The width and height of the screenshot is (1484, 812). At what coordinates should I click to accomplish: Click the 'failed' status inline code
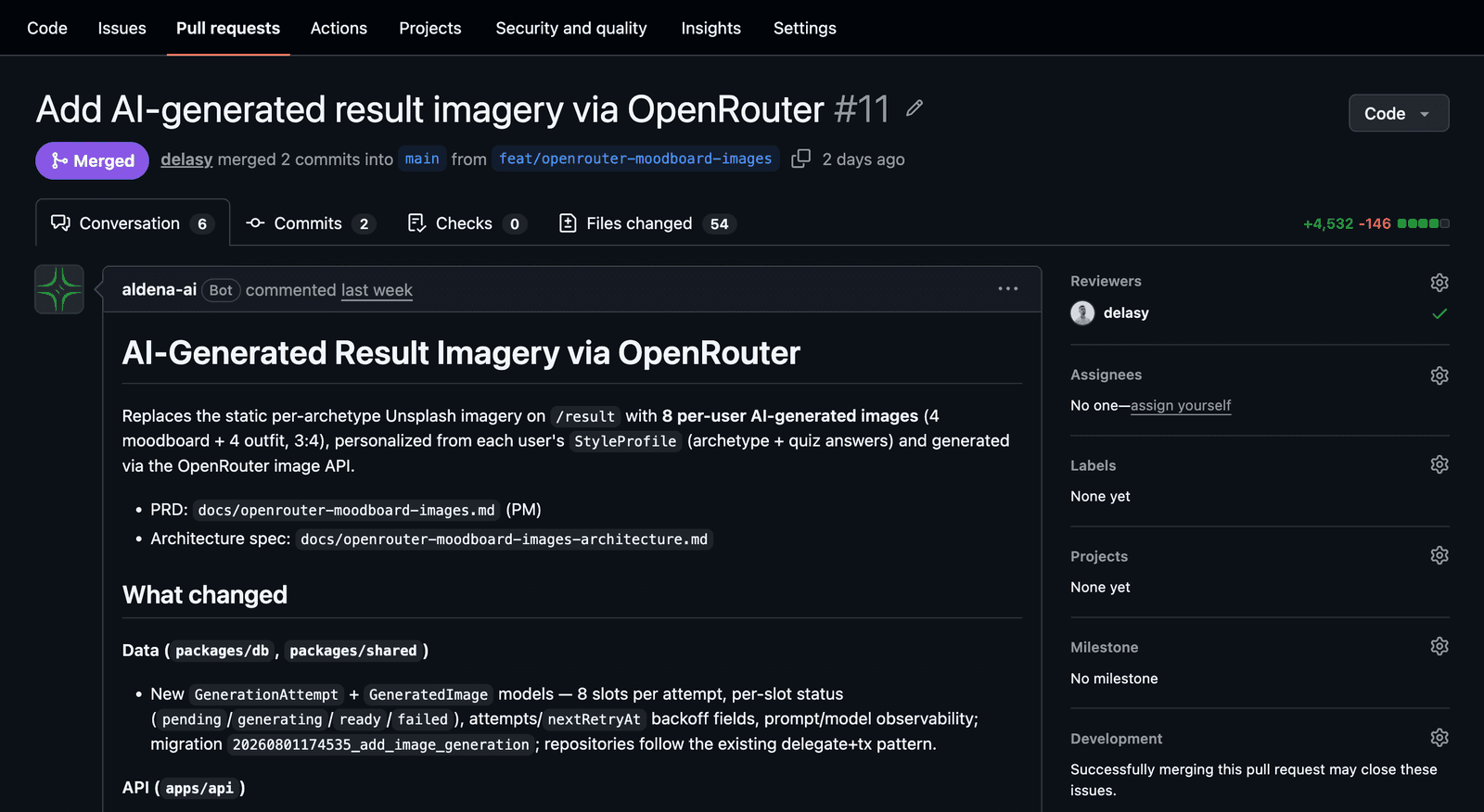pyautogui.click(x=423, y=719)
